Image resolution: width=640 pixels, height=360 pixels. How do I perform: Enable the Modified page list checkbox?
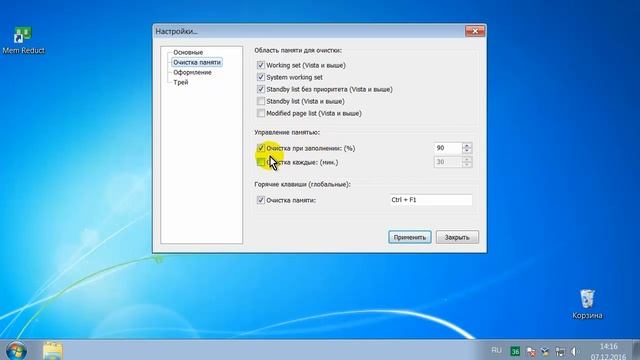261,113
